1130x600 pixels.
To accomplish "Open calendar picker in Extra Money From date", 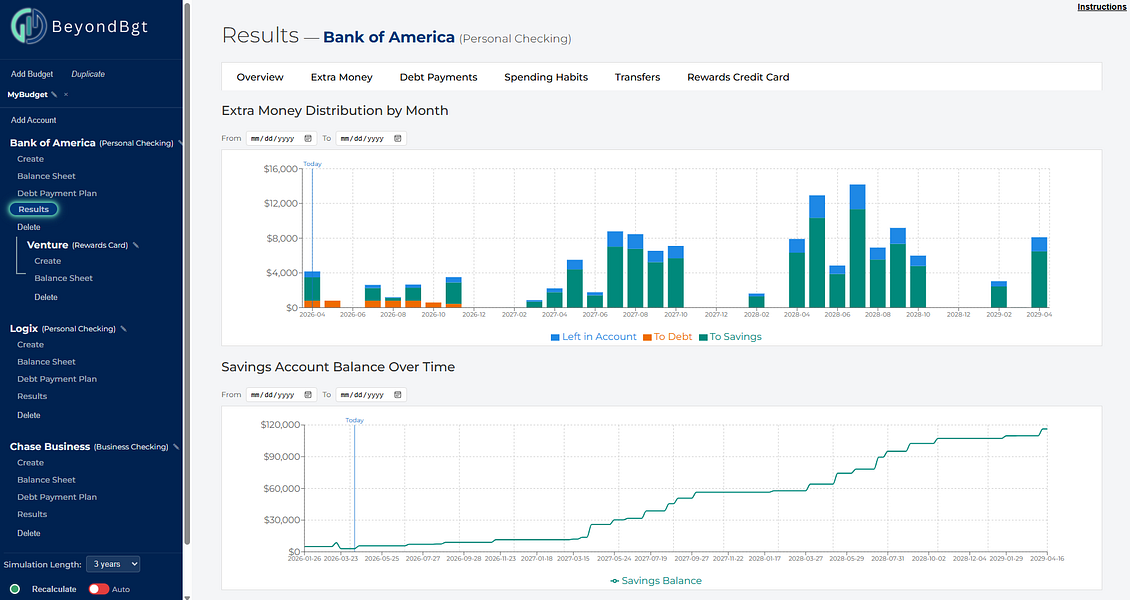I will [308, 138].
